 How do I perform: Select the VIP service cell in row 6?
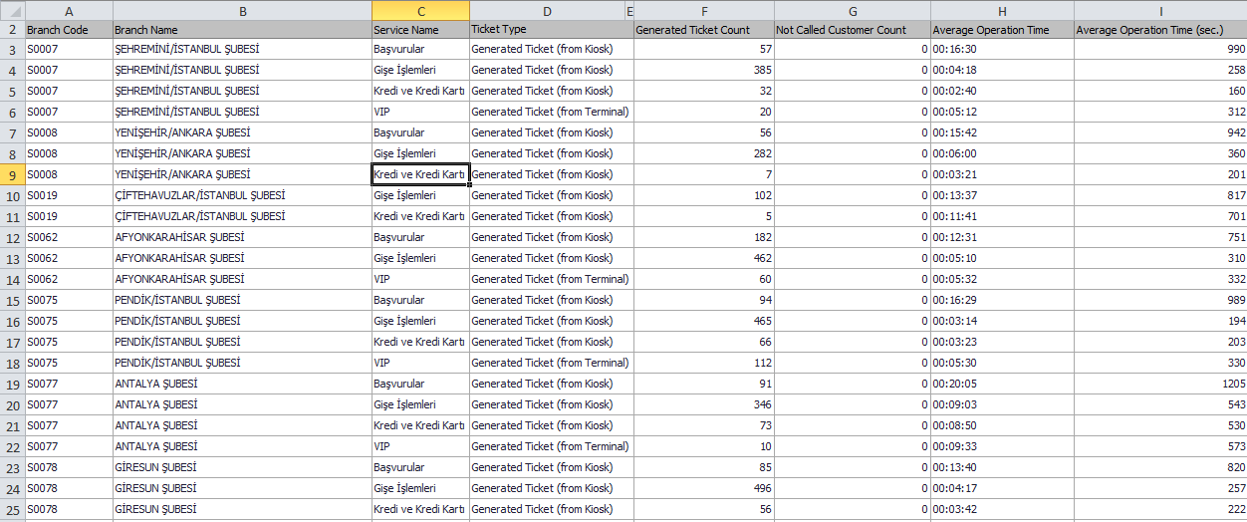click(420, 112)
